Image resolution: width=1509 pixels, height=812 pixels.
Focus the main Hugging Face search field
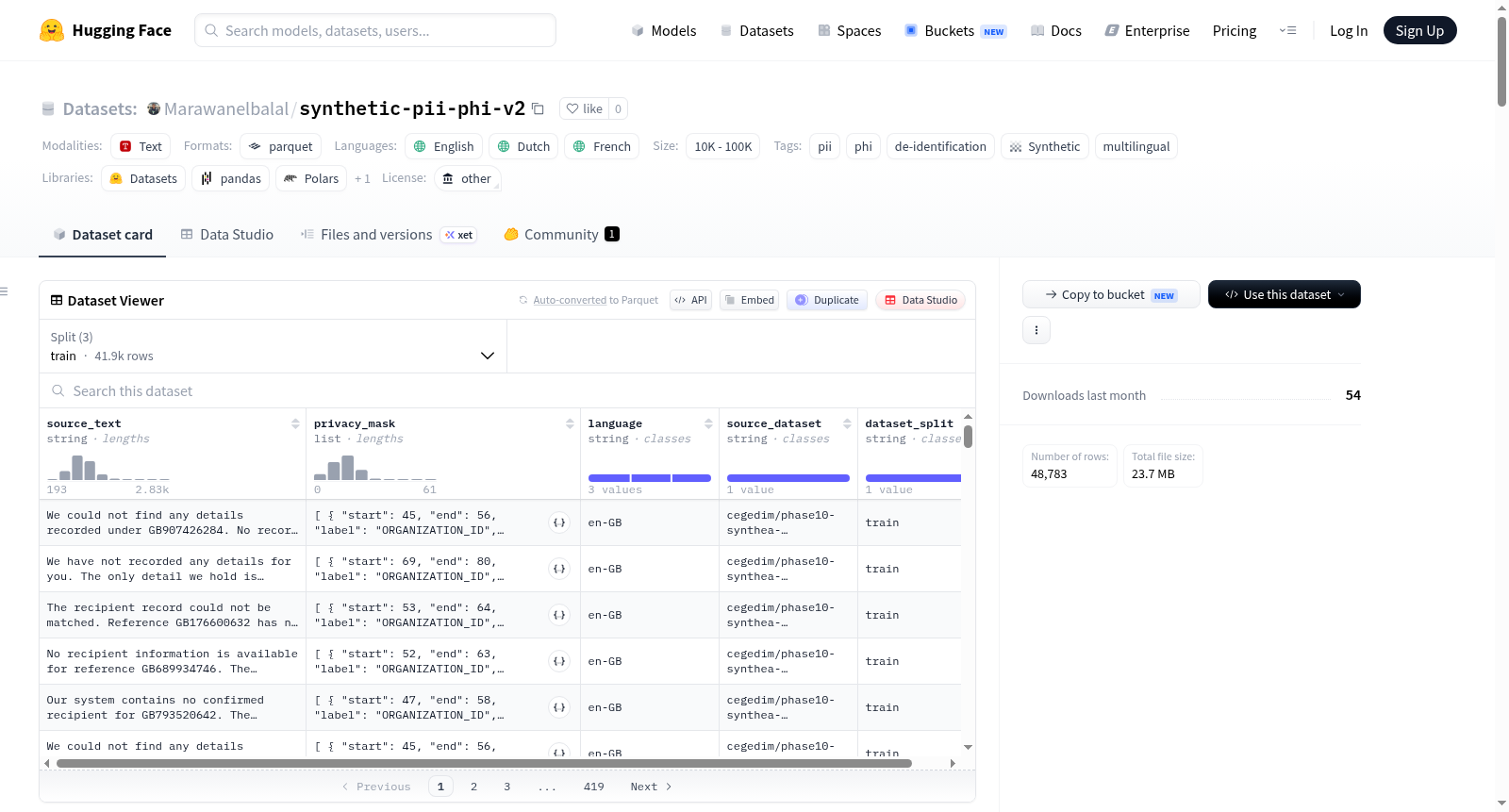(375, 30)
